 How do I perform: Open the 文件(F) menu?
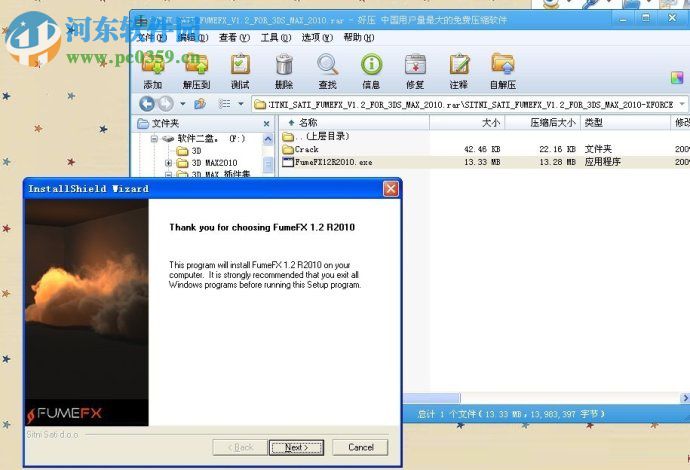[x=151, y=38]
